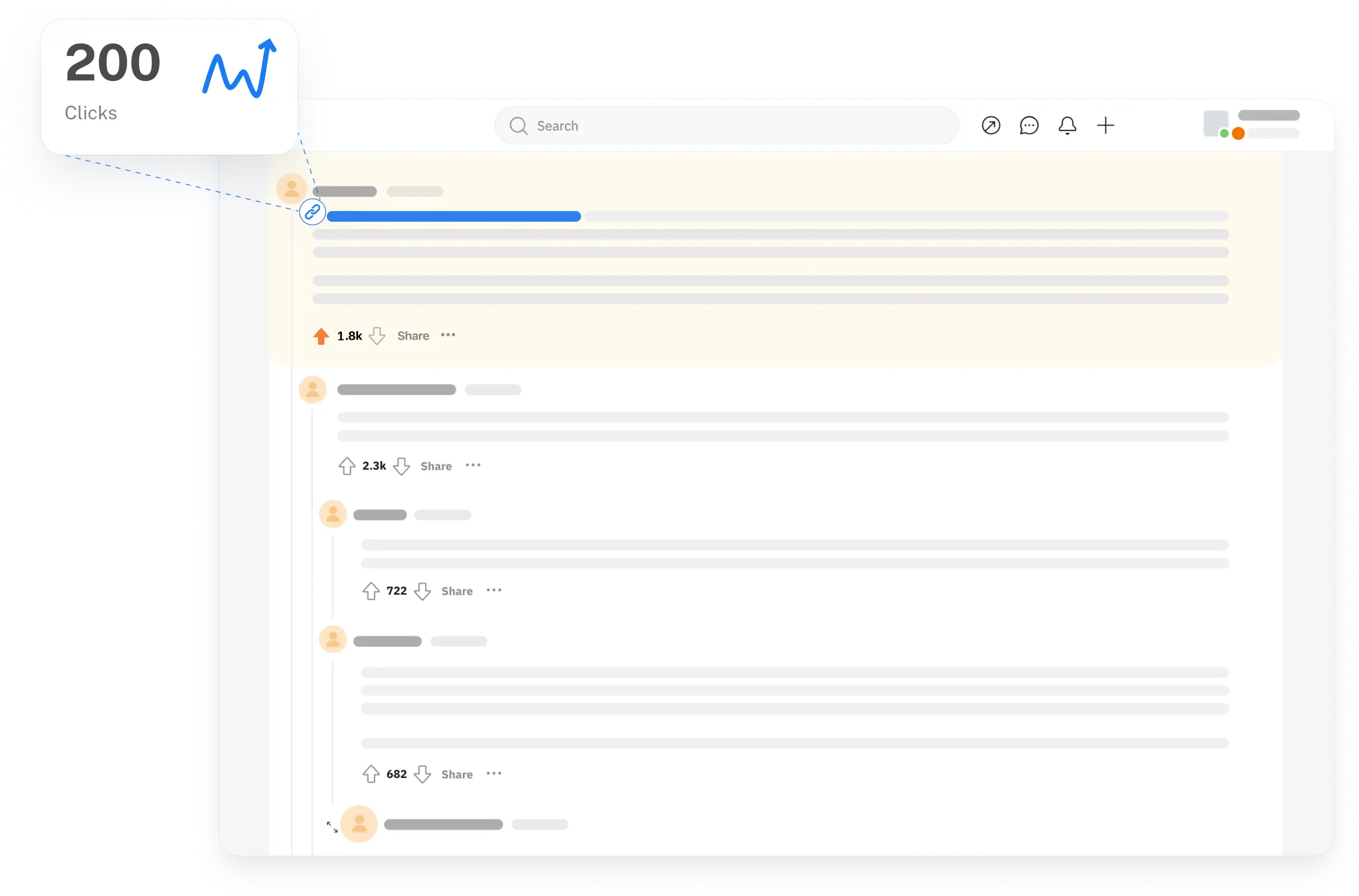Upvote the comment with 682 votes
Image resolution: width=1359 pixels, height=896 pixels.
[371, 774]
